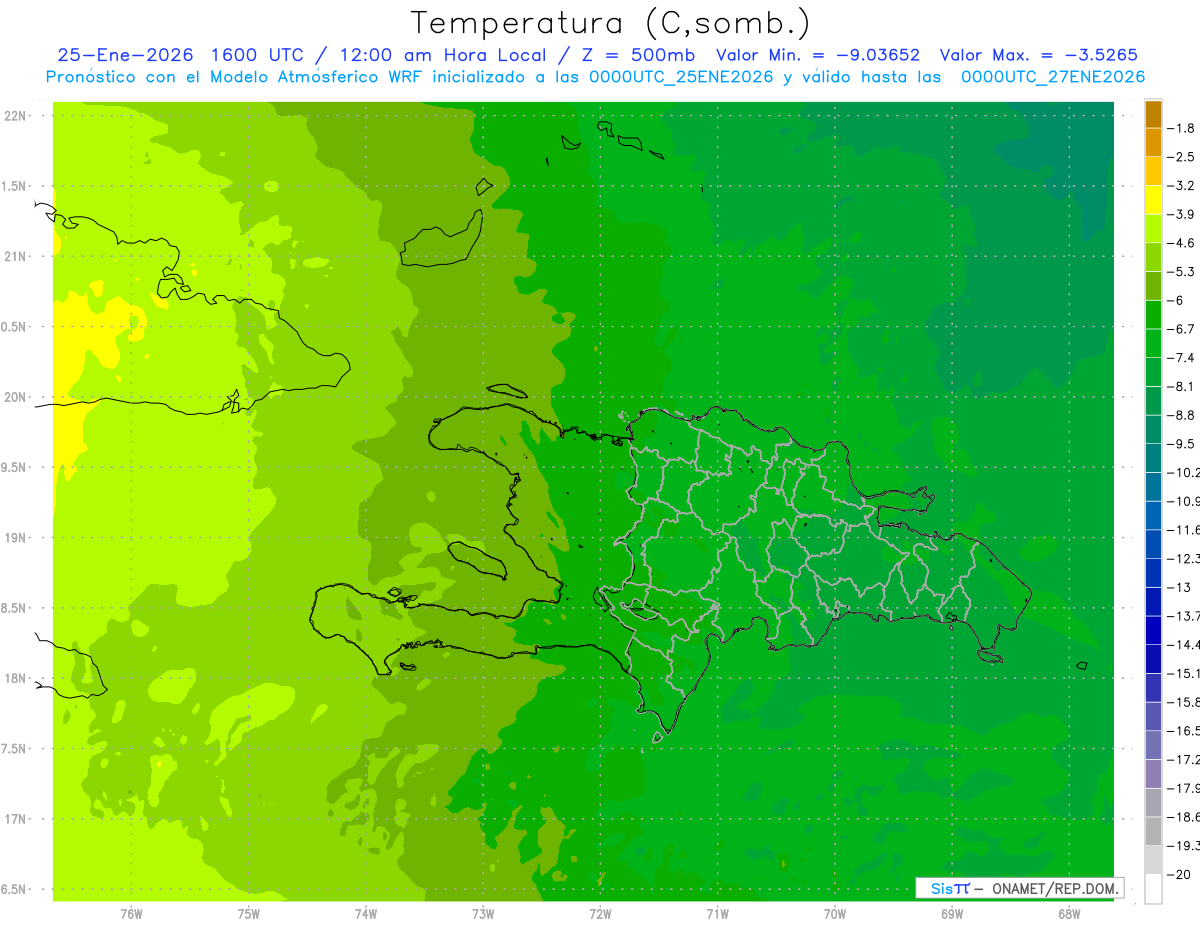Click the '17N' latitude axis label
Image resolution: width=1200 pixels, height=927 pixels.
coord(15,819)
